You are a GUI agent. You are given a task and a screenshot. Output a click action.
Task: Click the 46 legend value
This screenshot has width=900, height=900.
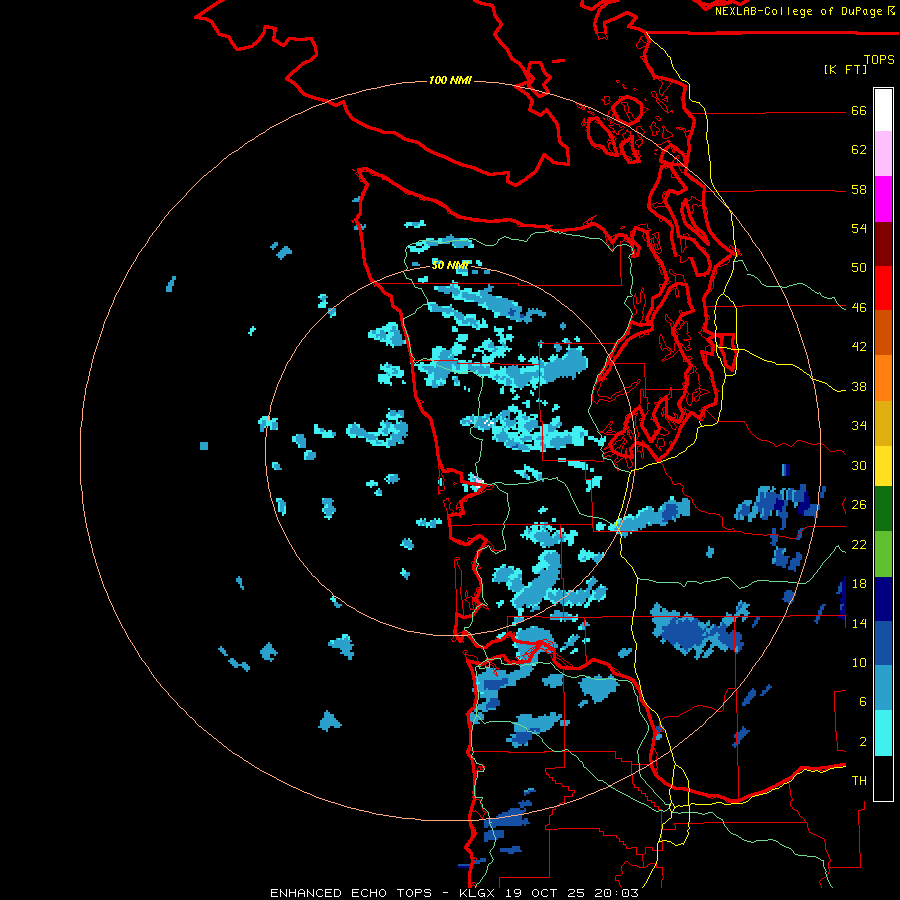(x=859, y=307)
